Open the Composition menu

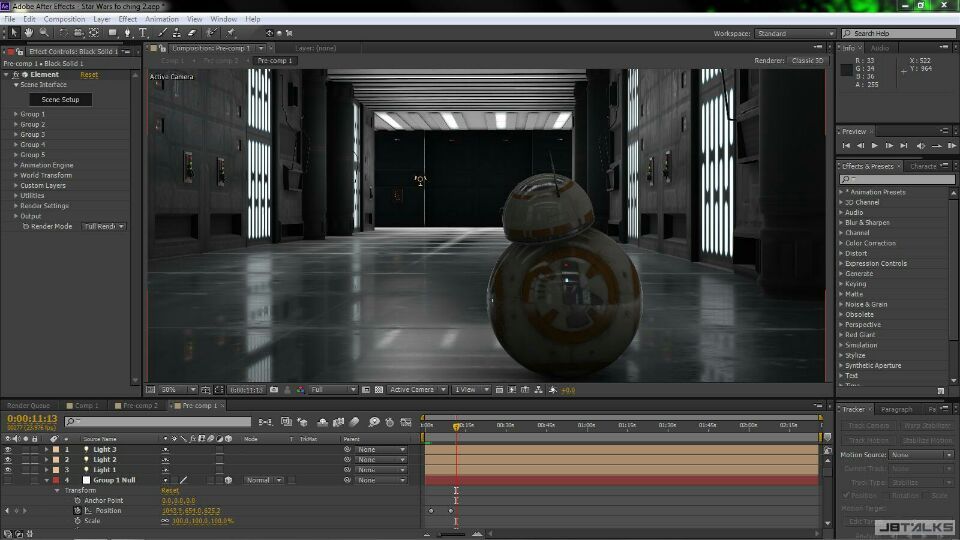(x=64, y=19)
